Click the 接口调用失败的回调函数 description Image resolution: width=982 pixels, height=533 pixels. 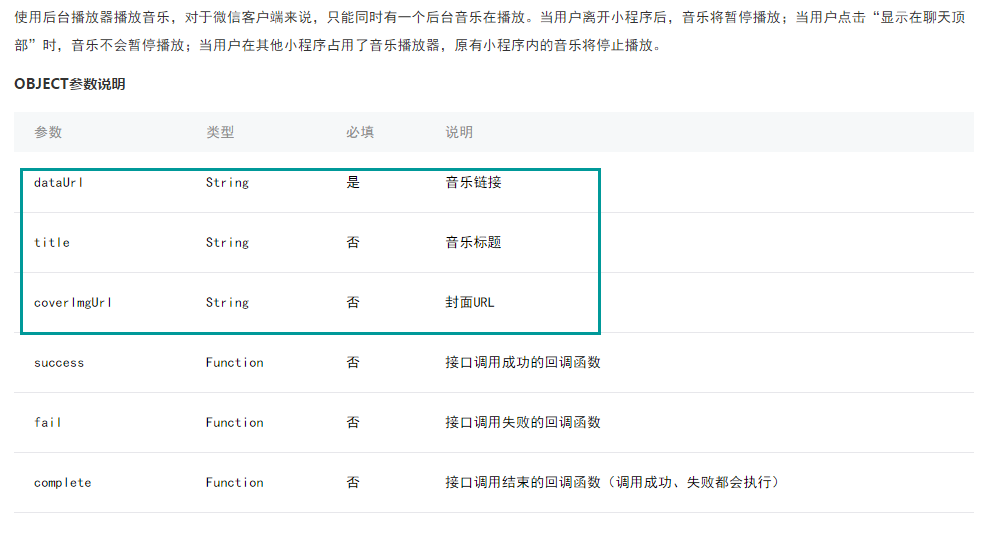[x=523, y=423]
